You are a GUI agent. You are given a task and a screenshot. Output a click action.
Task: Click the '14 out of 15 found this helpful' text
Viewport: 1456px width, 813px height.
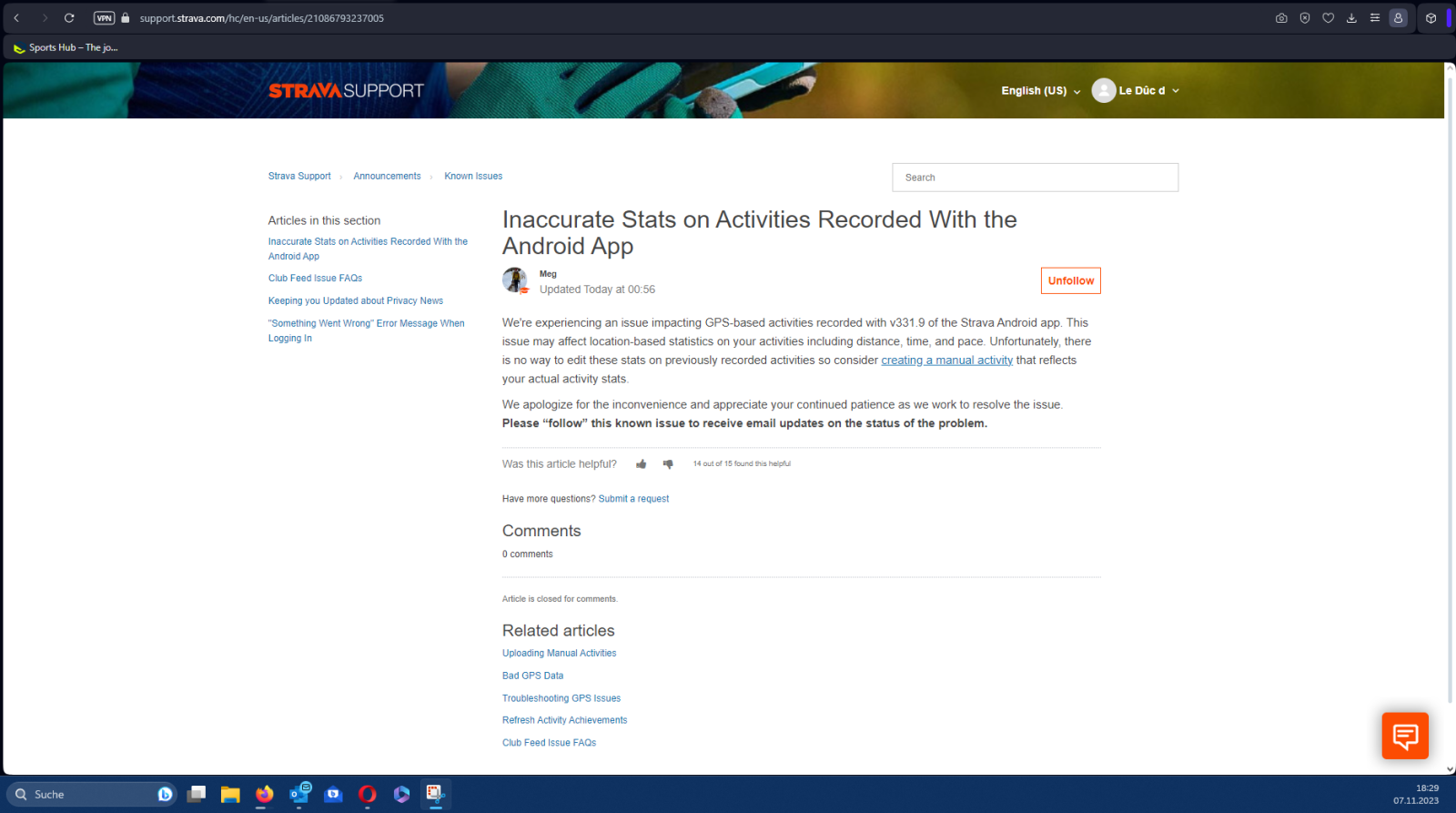pos(742,464)
